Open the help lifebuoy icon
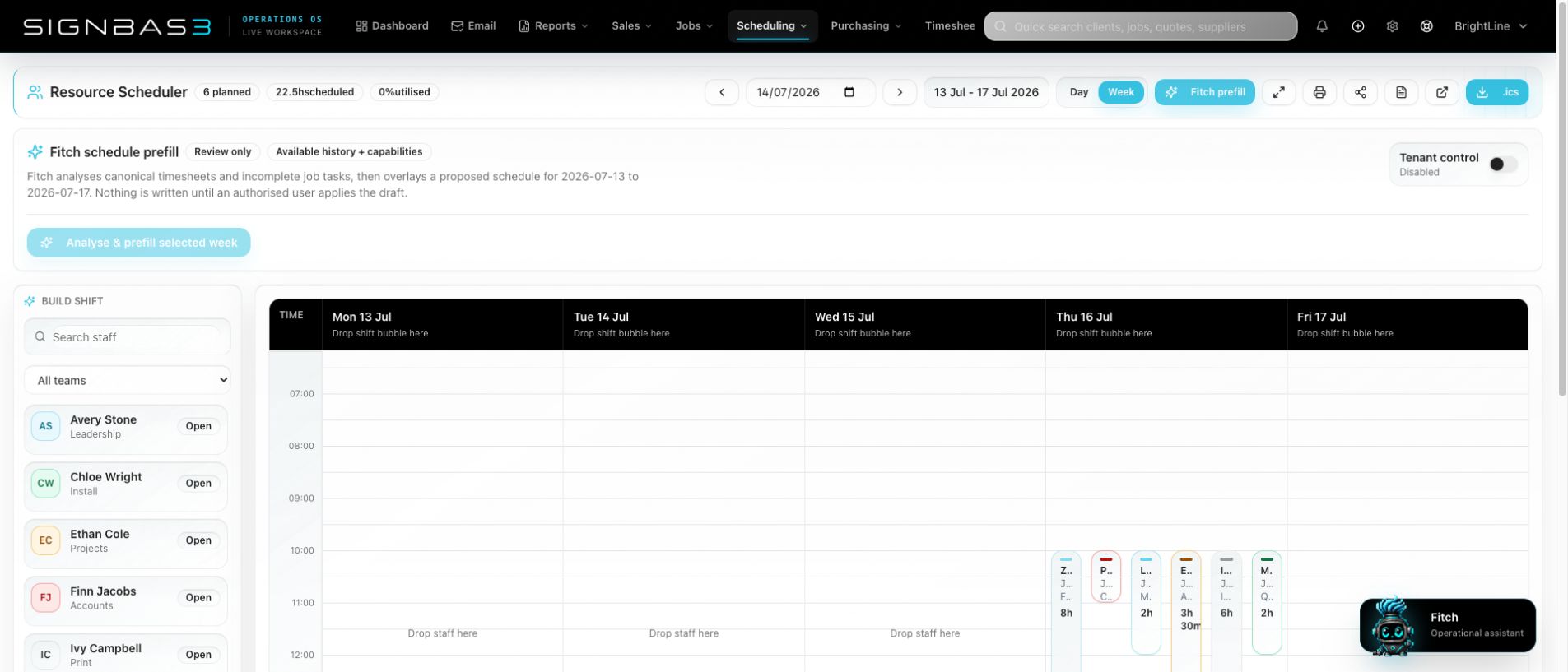Image resolution: width=1568 pixels, height=672 pixels. (x=1426, y=26)
